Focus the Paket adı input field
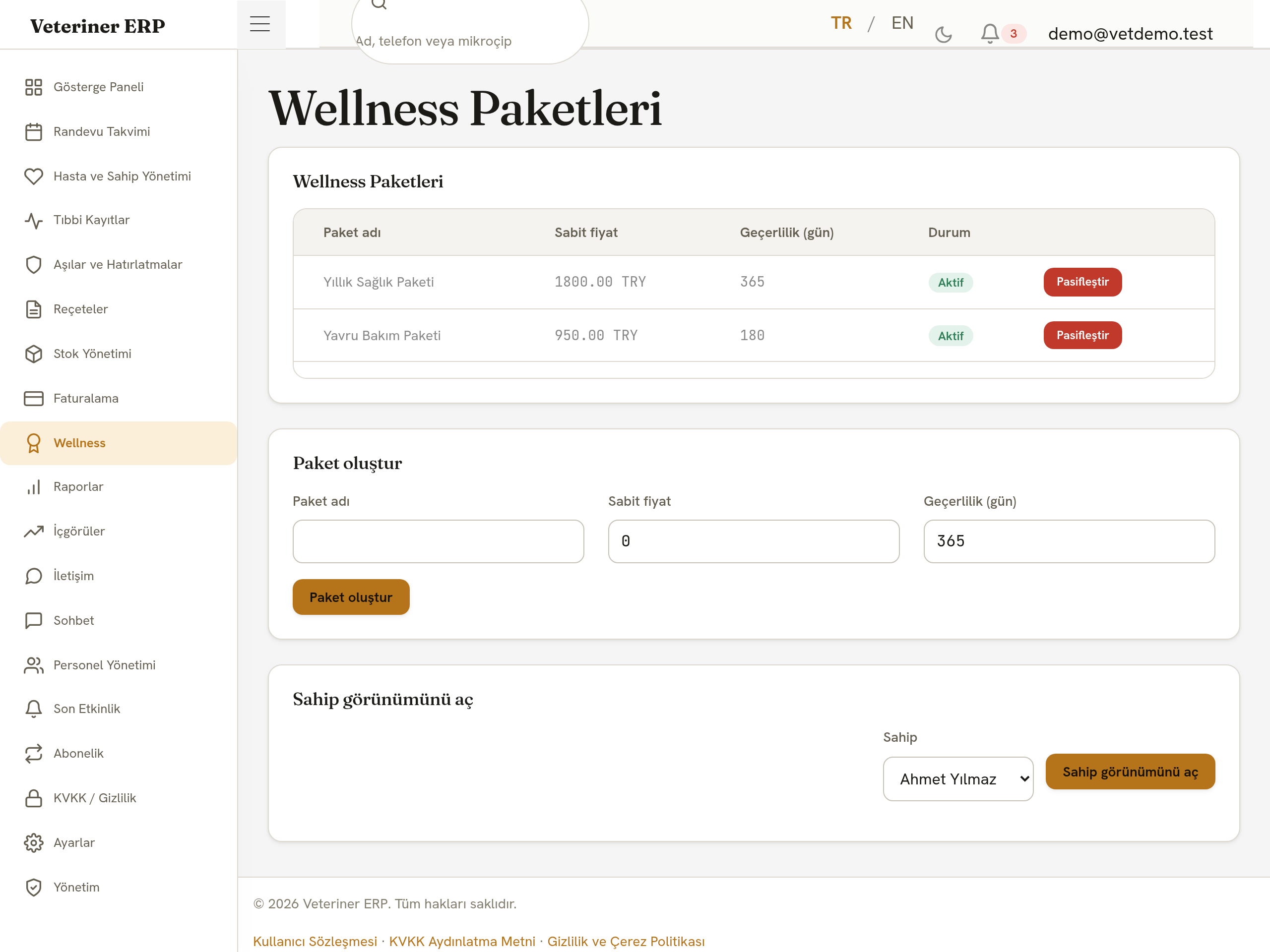The height and width of the screenshot is (952, 1270). click(438, 541)
